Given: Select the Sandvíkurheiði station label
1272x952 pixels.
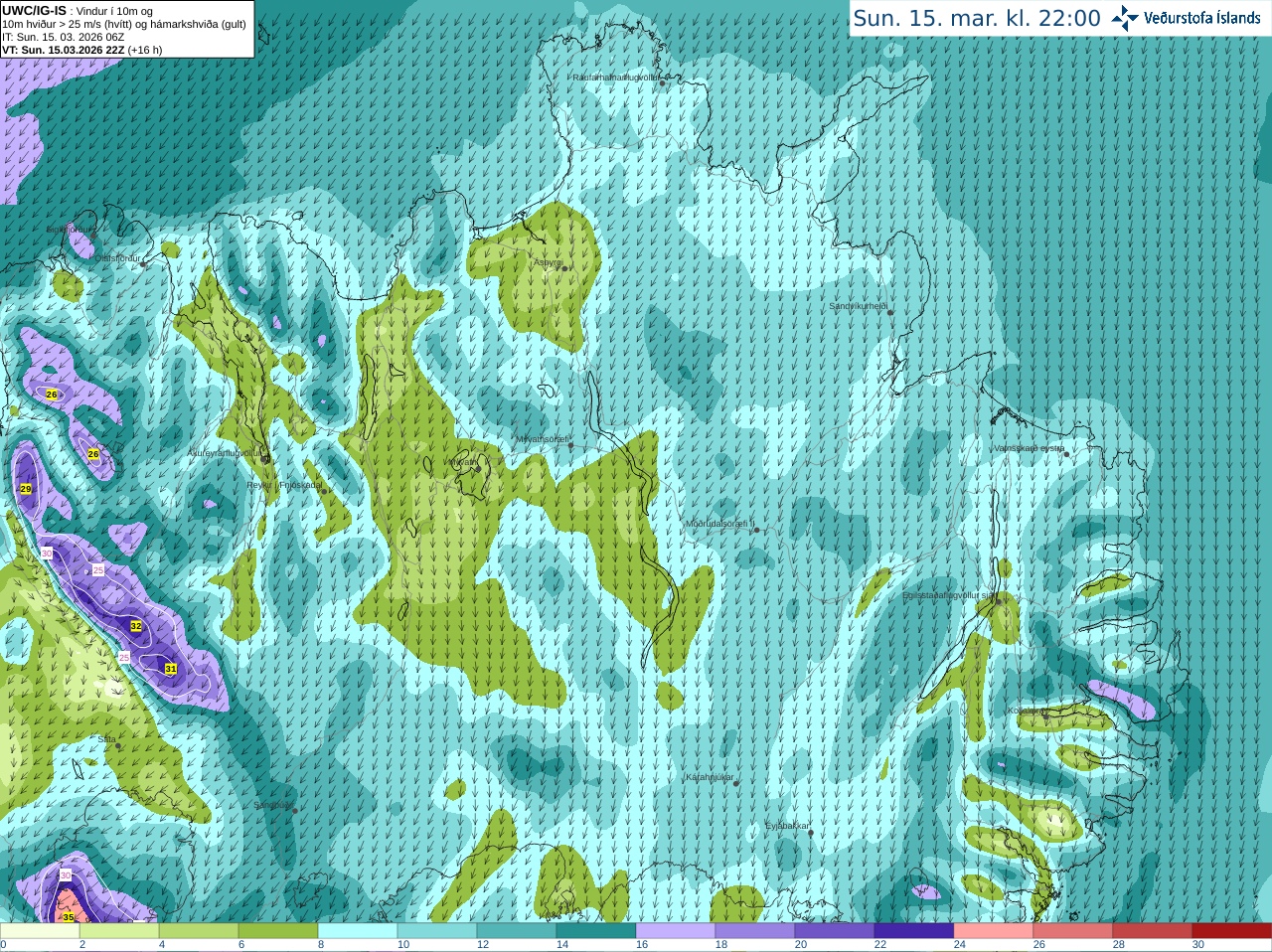Looking at the screenshot, I should click(859, 306).
